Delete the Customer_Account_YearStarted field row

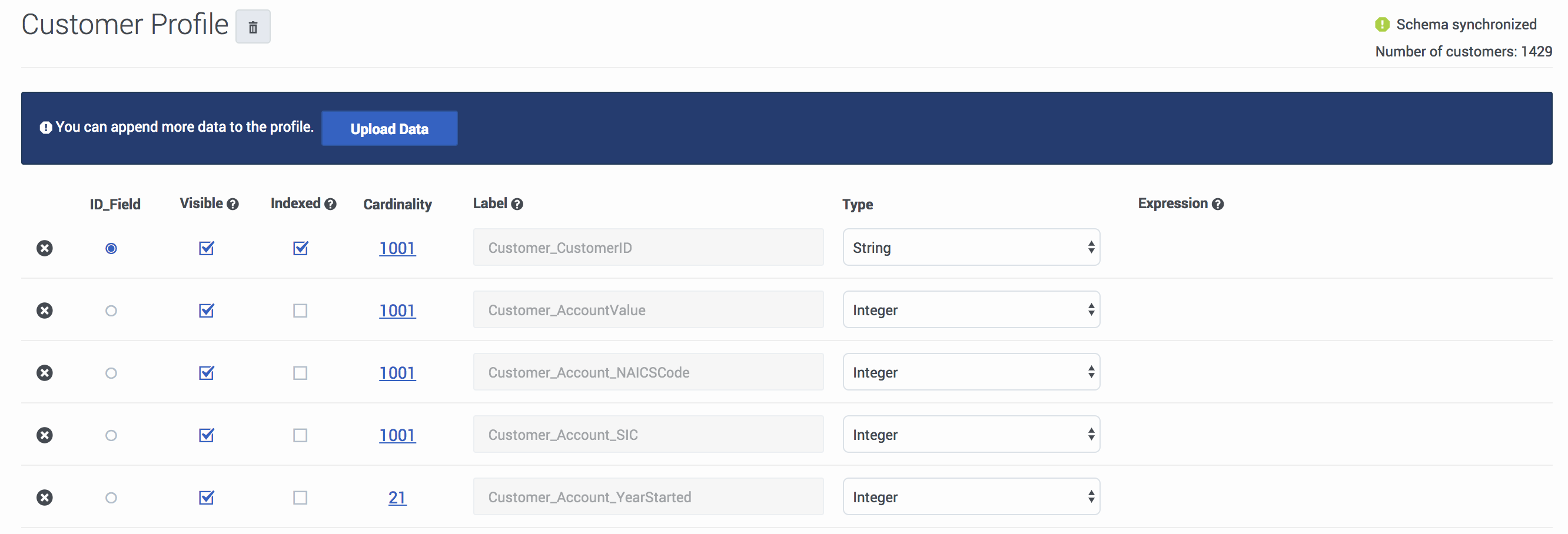(x=44, y=498)
